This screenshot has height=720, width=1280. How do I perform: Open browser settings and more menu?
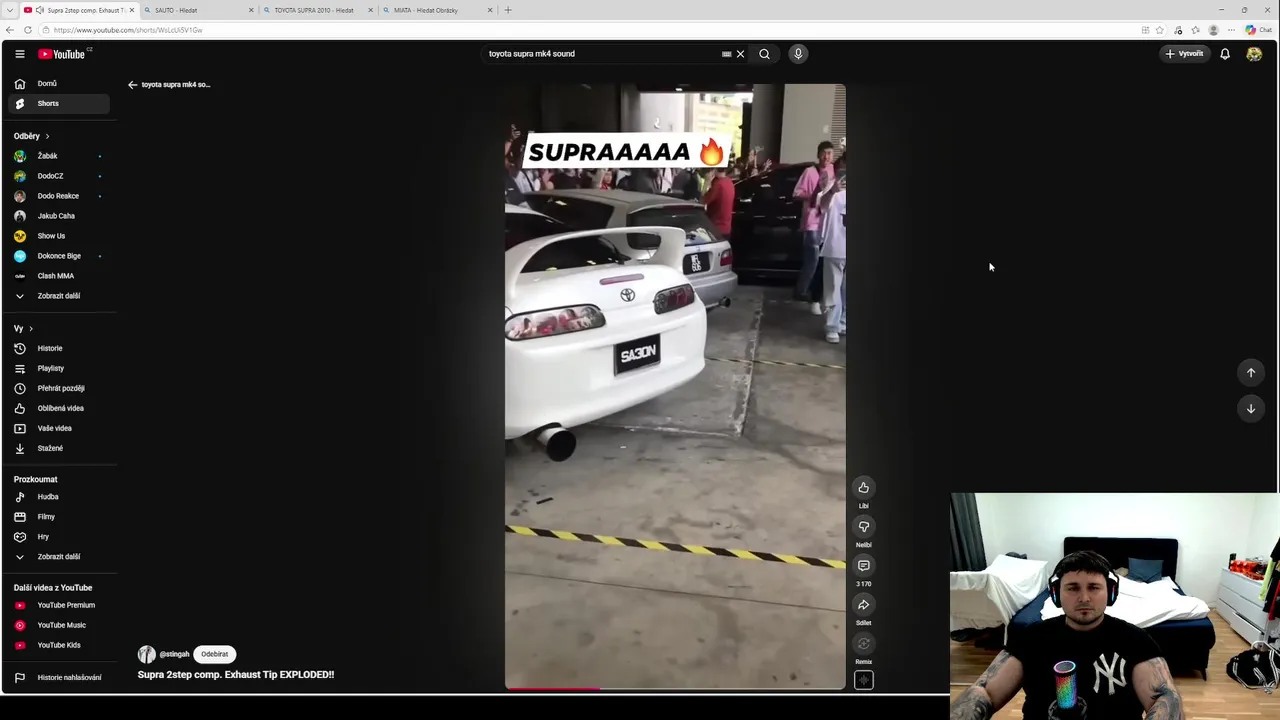pos(1231,30)
